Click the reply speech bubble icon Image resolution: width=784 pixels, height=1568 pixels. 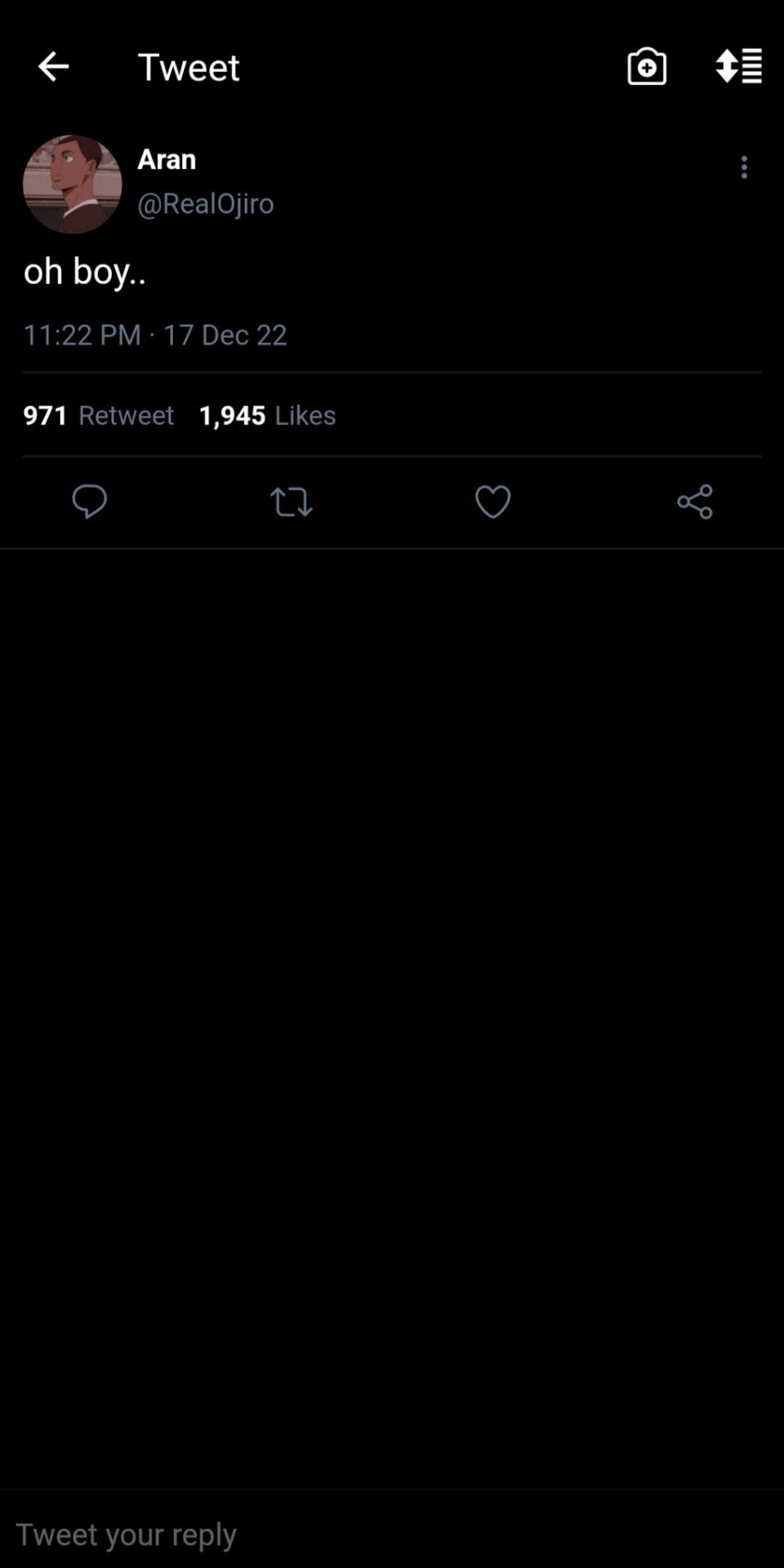pyautogui.click(x=89, y=501)
